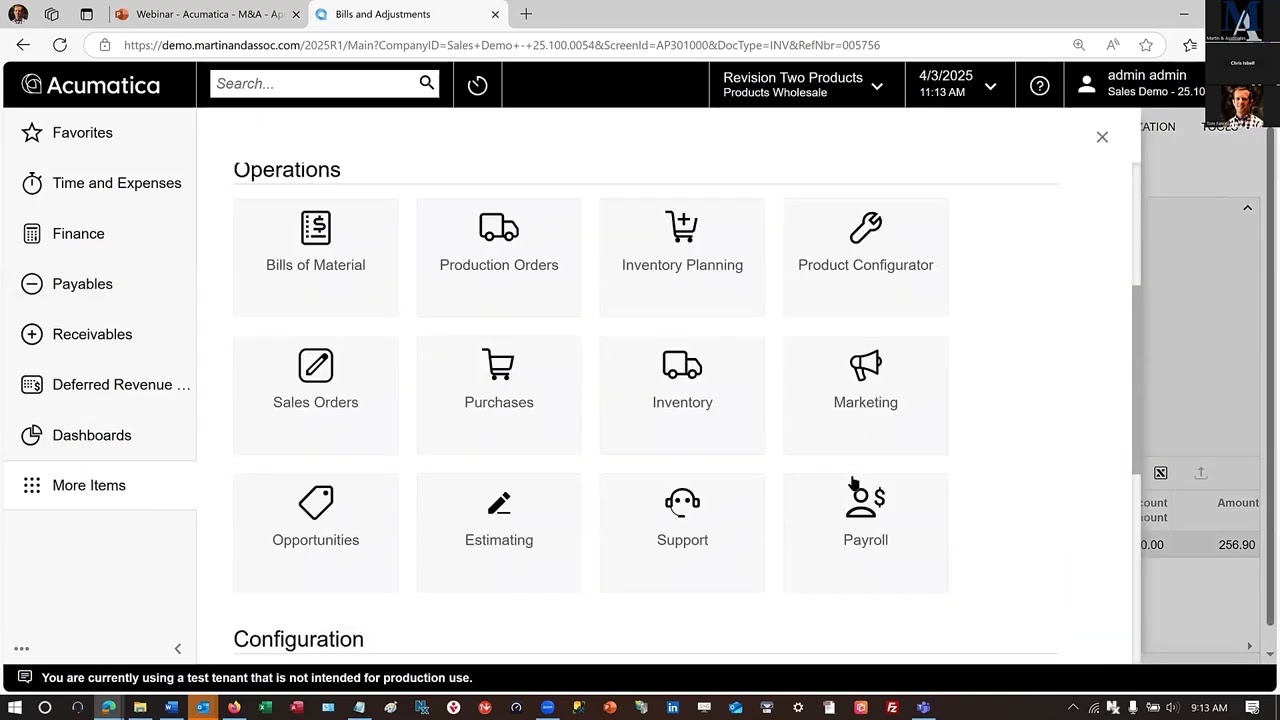The image size is (1280, 720).
Task: Open the Production Orders workspace tile
Action: point(499,258)
